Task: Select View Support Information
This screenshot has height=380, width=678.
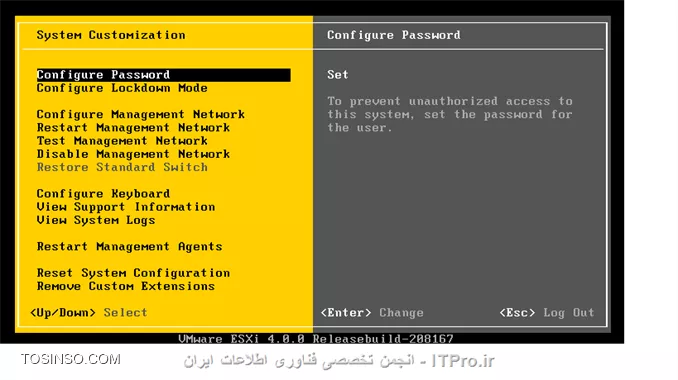Action: click(126, 207)
